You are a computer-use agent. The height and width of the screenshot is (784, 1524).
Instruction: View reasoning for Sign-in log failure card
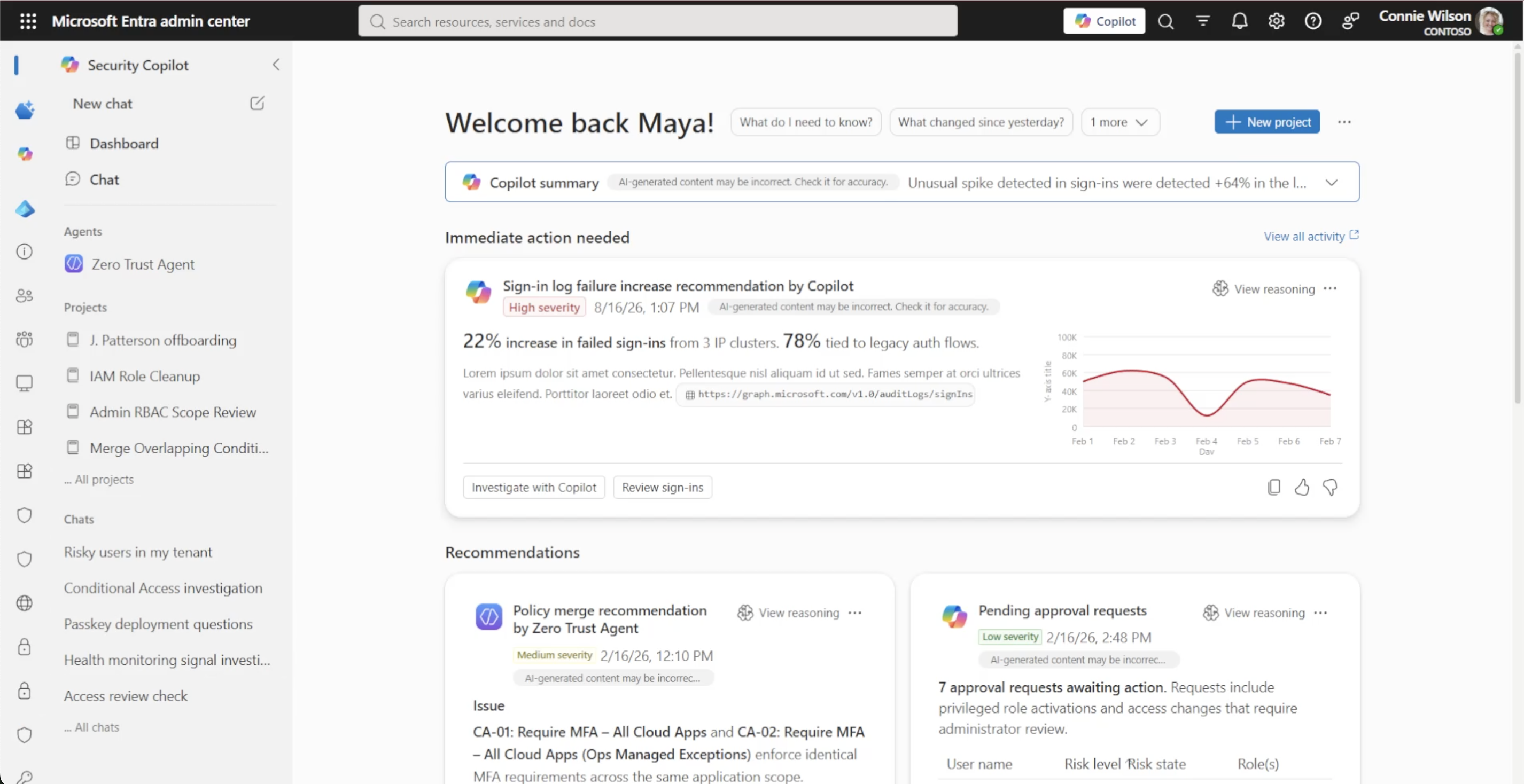click(1264, 288)
